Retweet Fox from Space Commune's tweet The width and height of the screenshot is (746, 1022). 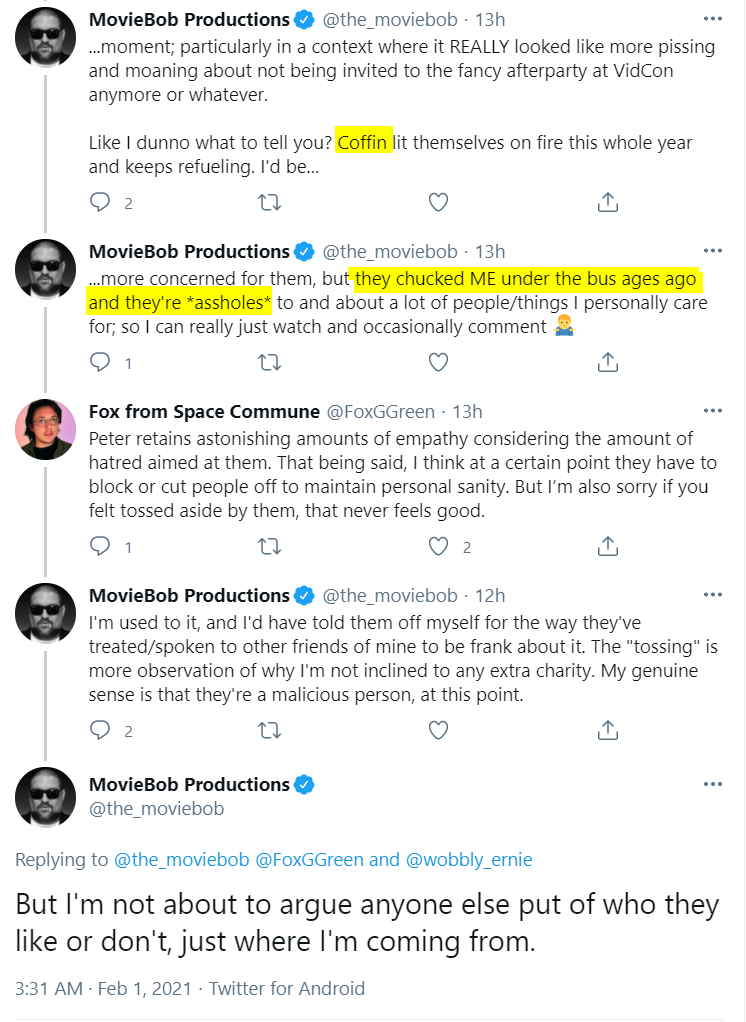pyautogui.click(x=269, y=546)
